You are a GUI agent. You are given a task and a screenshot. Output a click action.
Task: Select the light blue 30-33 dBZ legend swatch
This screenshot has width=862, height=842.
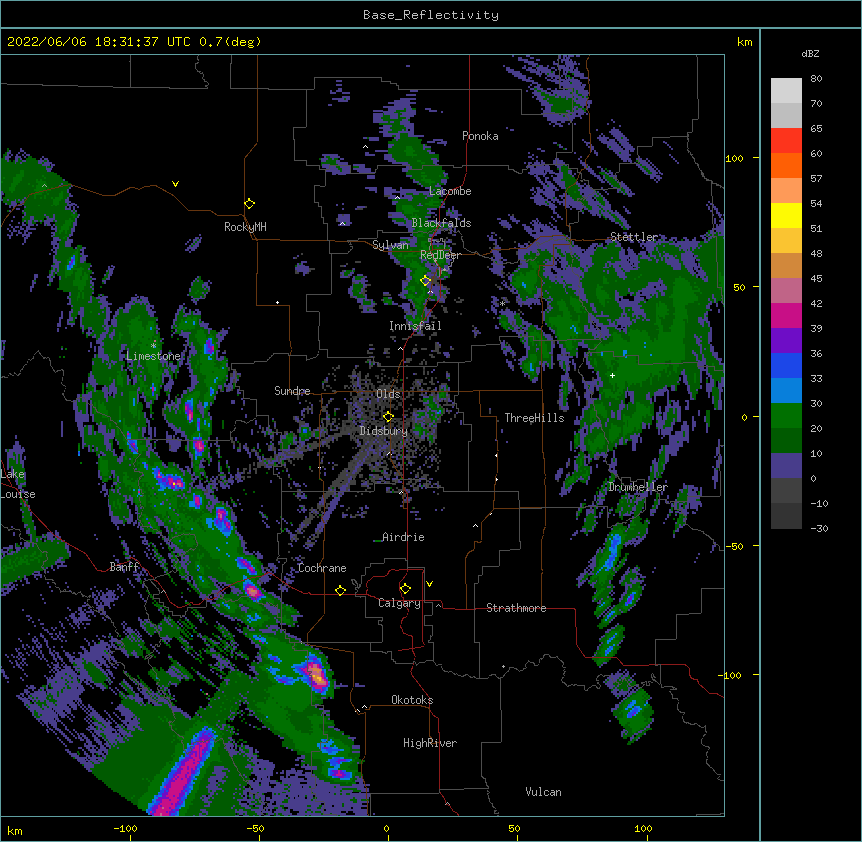pos(786,391)
